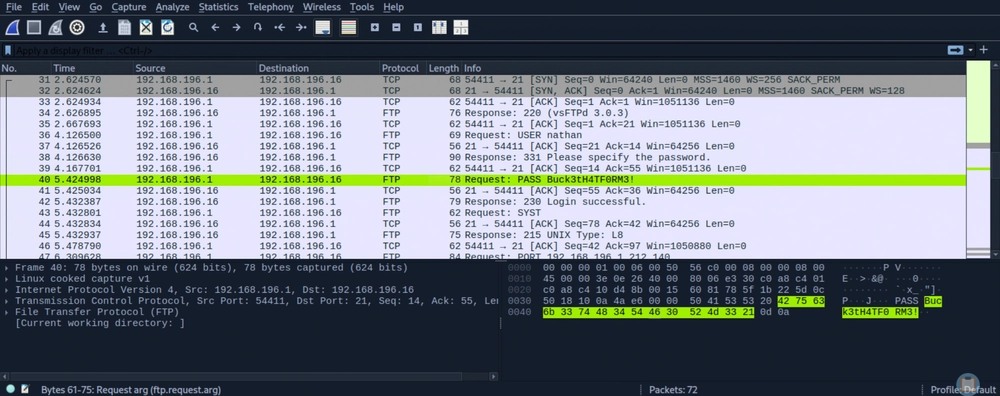This screenshot has width=1000, height=396.
Task: Sort by the Protocol column header
Action: click(402, 68)
